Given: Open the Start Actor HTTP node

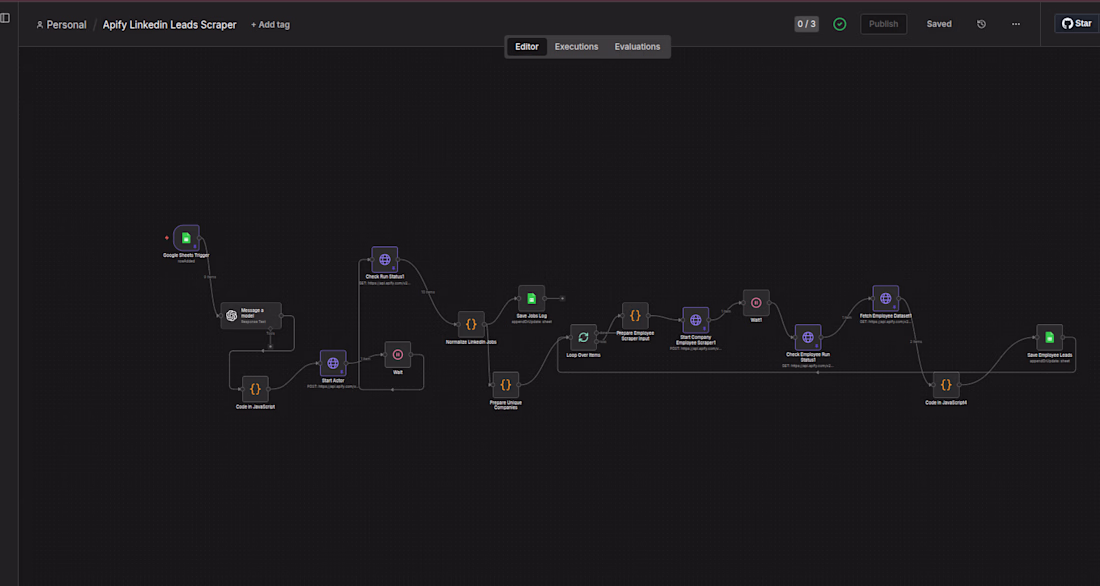Looking at the screenshot, I should pos(333,364).
